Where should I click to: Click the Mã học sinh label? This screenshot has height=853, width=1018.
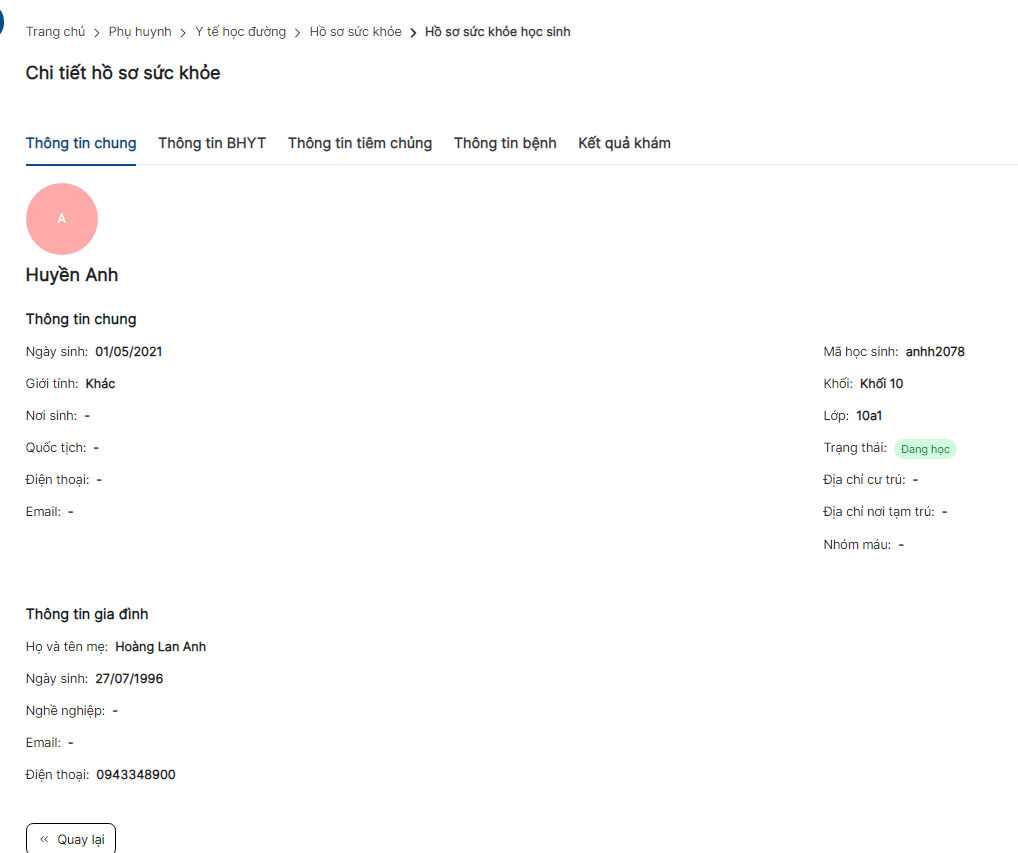click(x=861, y=352)
